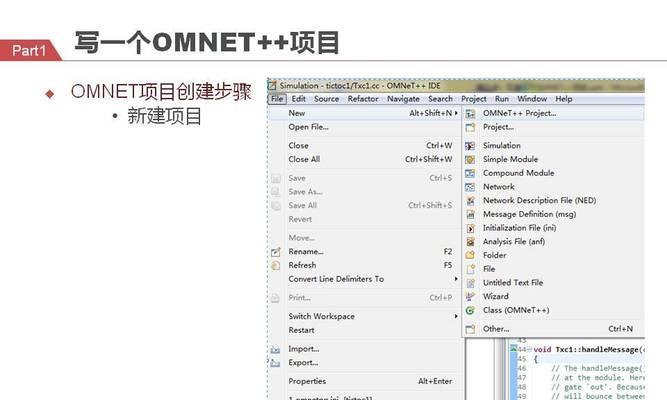This screenshot has width=667, height=400.
Task: Click the Export icon in File menu
Action: (276, 363)
